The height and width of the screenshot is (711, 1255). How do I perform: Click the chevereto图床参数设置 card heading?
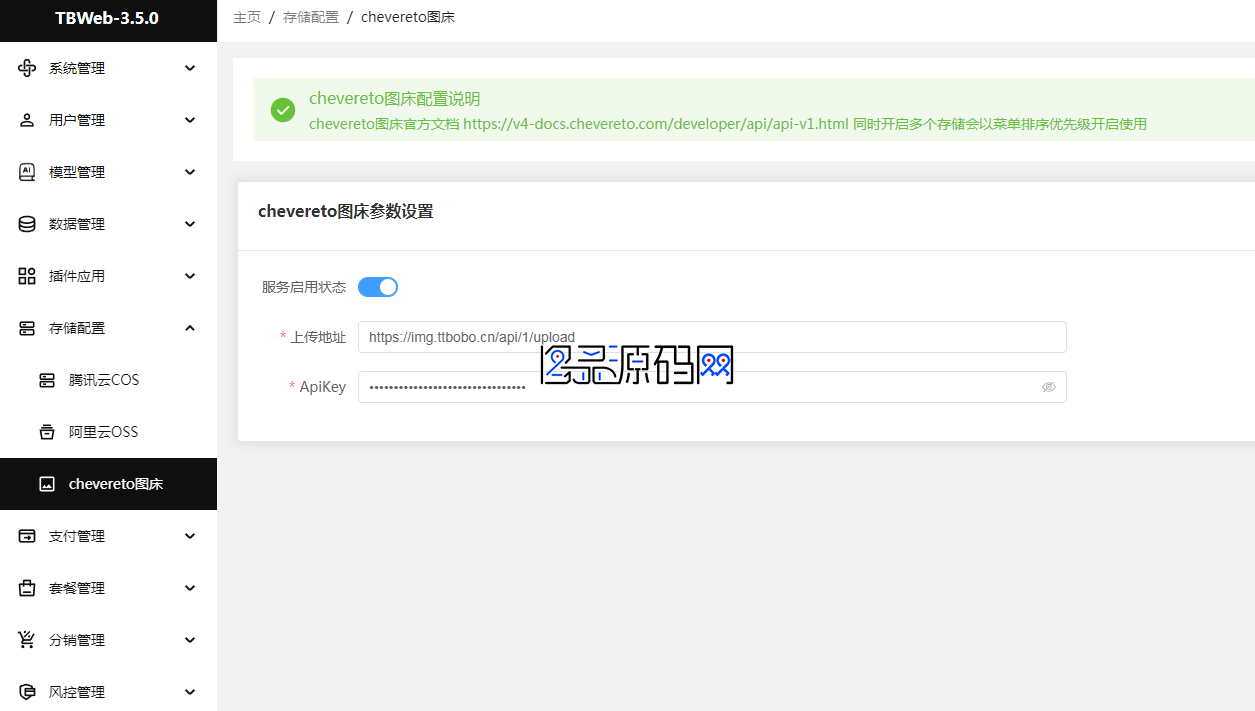tap(346, 211)
